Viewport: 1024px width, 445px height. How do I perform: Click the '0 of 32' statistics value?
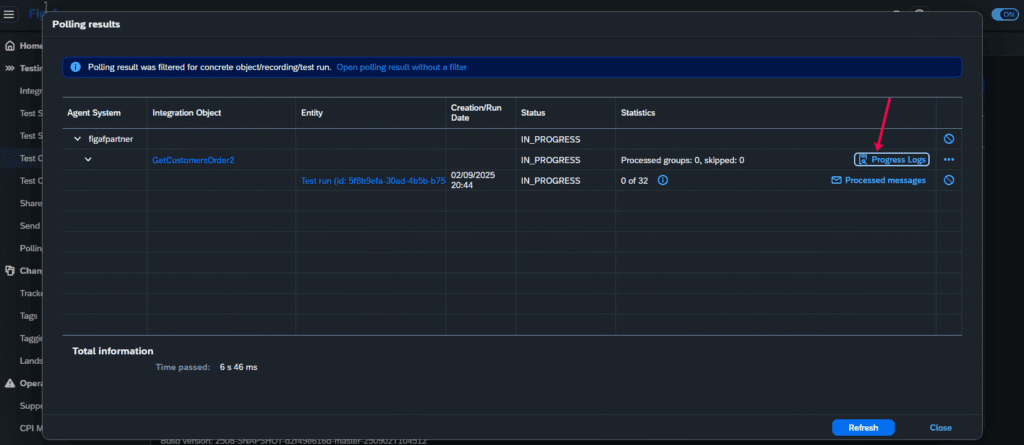click(x=634, y=180)
